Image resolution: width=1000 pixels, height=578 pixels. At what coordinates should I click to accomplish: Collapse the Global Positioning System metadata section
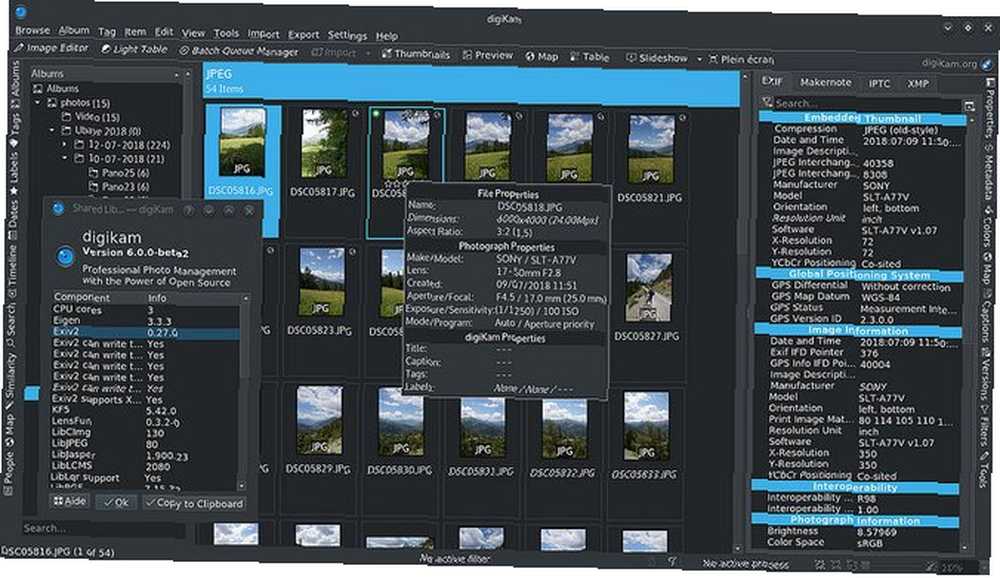click(858, 275)
